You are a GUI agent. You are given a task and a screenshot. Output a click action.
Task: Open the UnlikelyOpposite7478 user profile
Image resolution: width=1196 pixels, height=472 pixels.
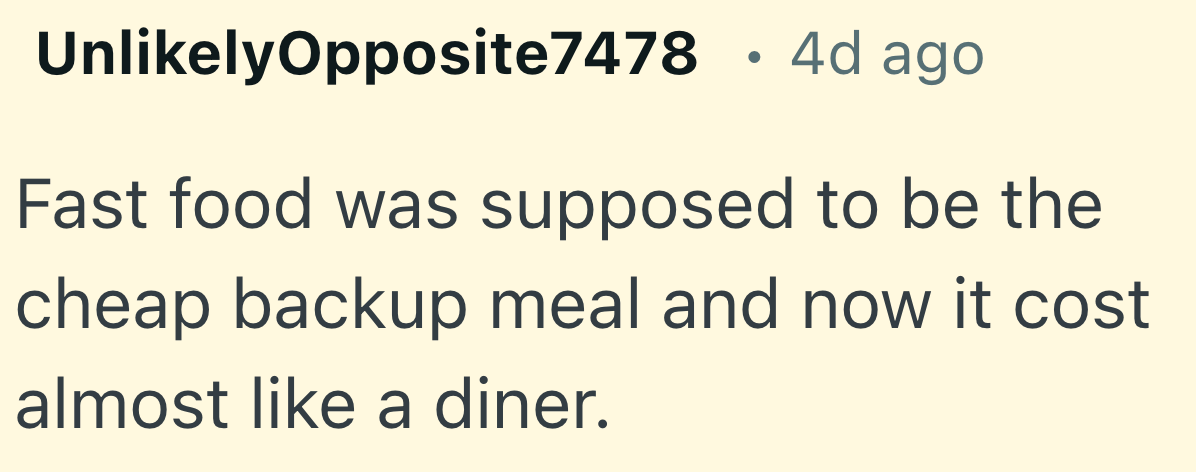pos(366,55)
